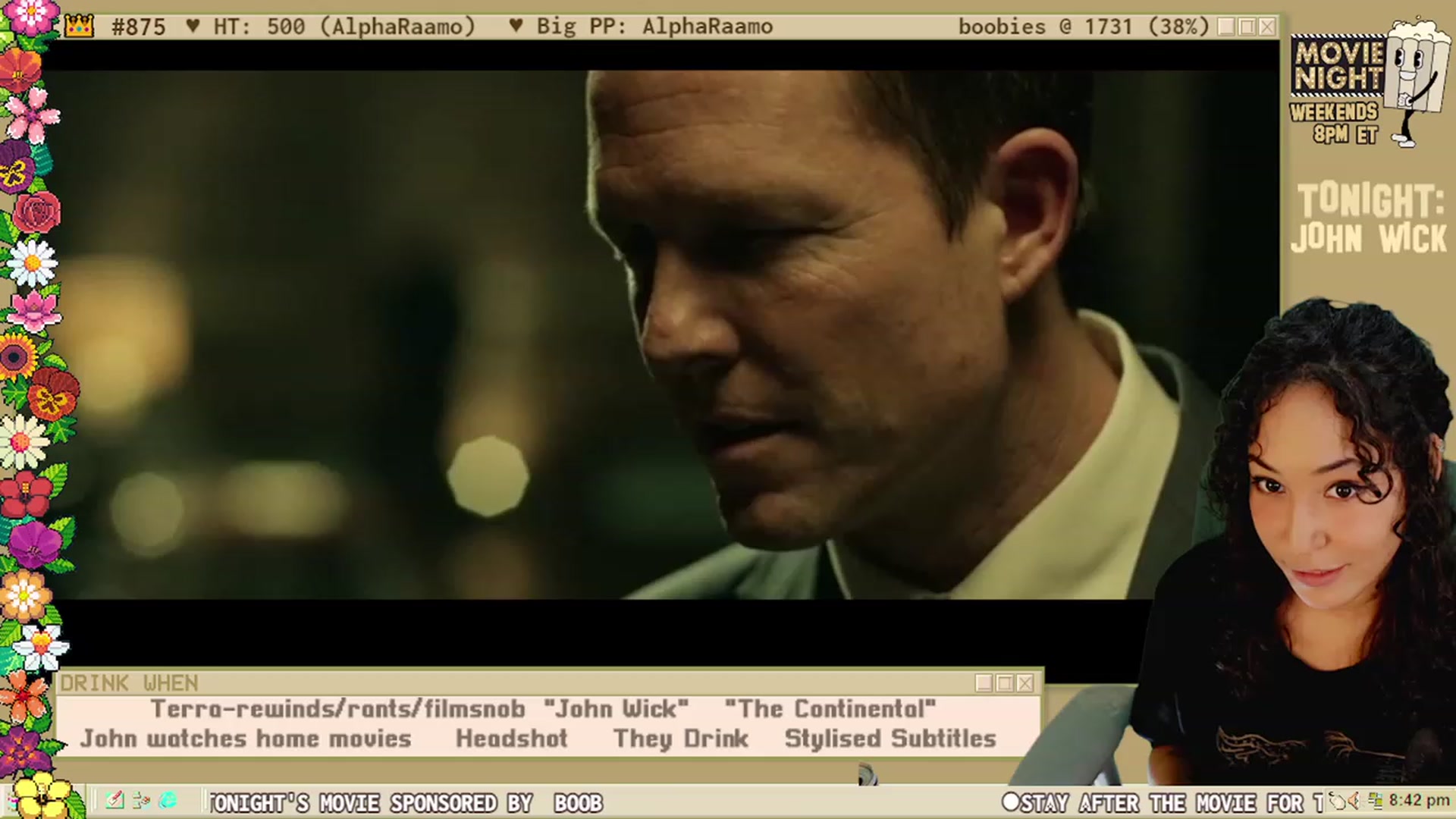Maximize the DRINK WHEN window
The width and height of the screenshot is (1456, 819).
tap(1005, 683)
